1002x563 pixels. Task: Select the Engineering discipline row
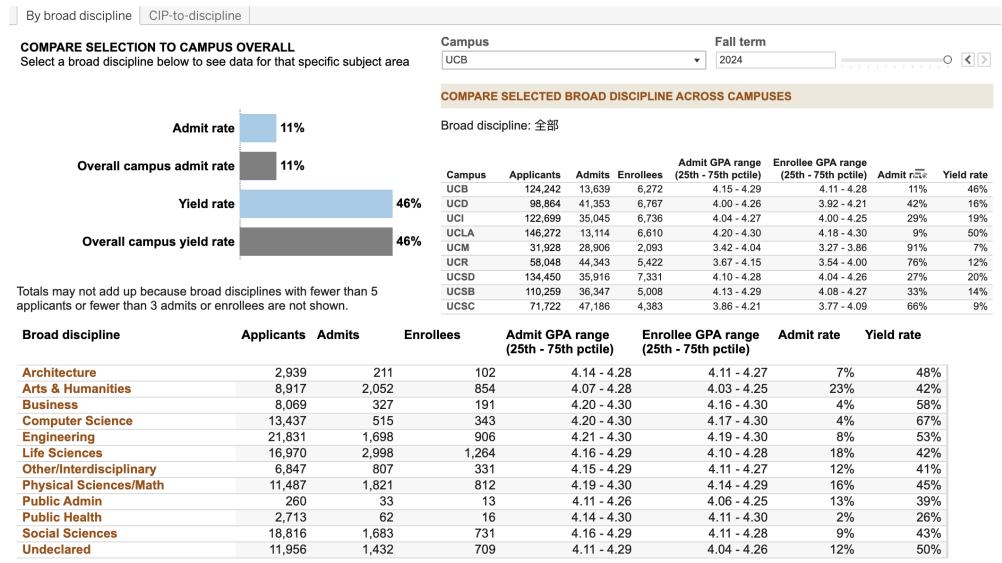(x=58, y=437)
